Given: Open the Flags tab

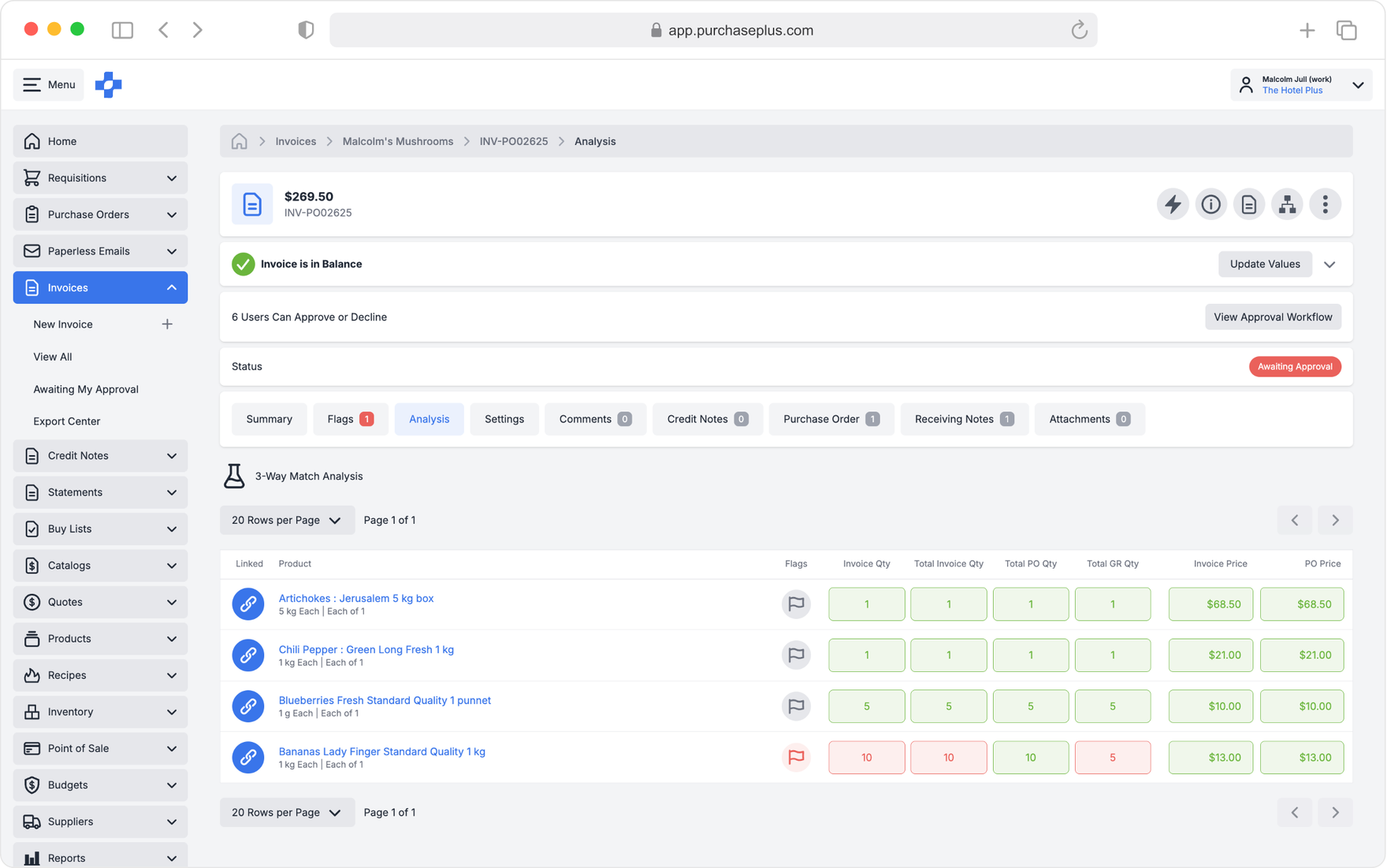Looking at the screenshot, I should pyautogui.click(x=350, y=419).
